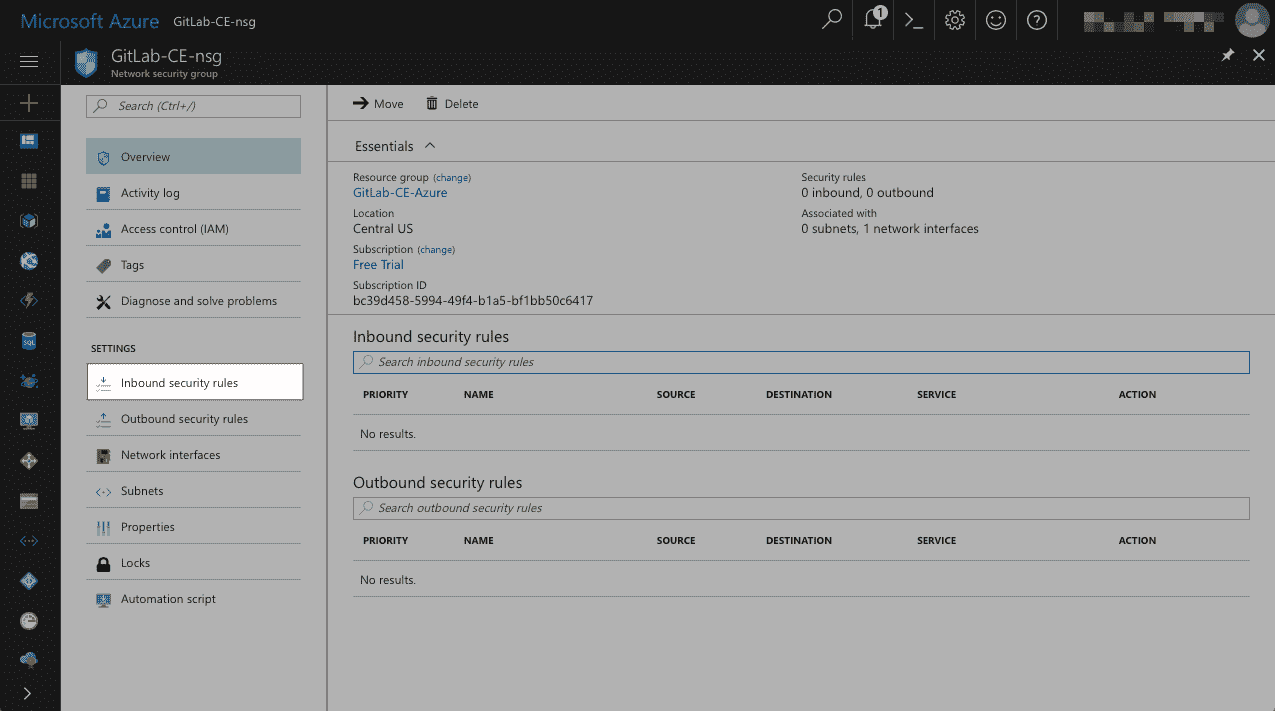Send feedback via the smiley icon

tap(995, 20)
